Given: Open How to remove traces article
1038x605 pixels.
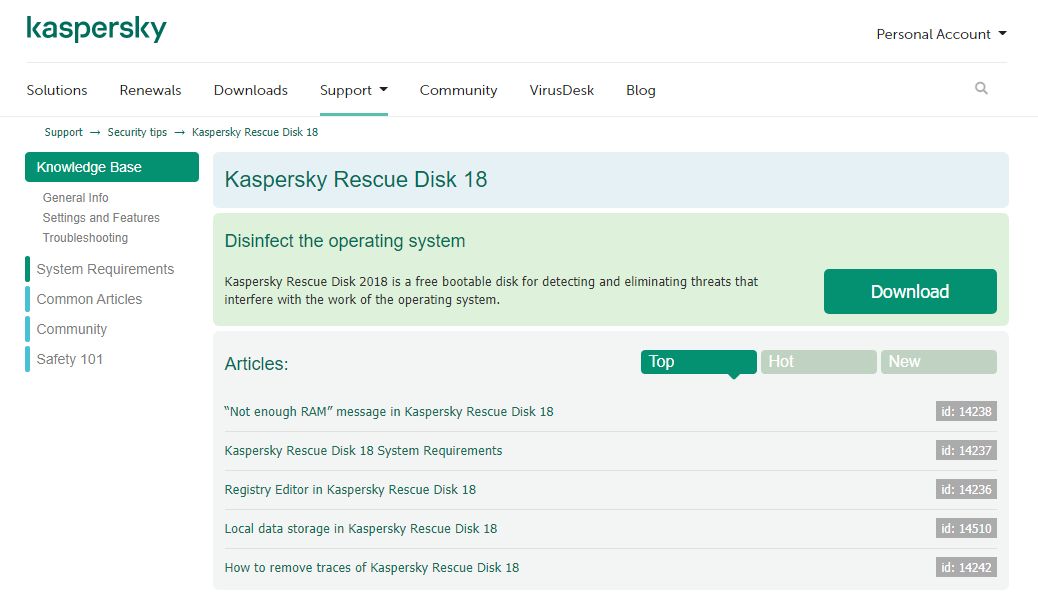Looking at the screenshot, I should (x=372, y=568).
